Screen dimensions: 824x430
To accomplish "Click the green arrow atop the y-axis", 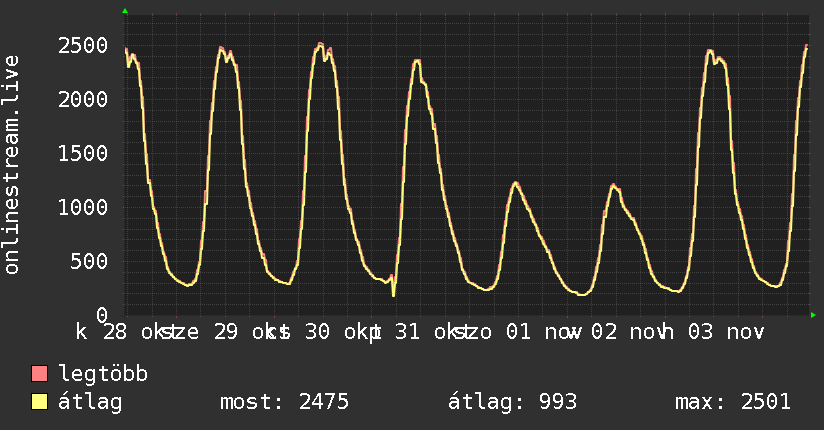I will click(x=125, y=11).
